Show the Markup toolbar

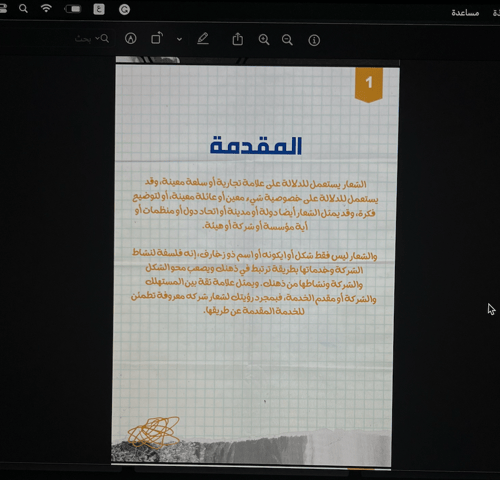130,39
